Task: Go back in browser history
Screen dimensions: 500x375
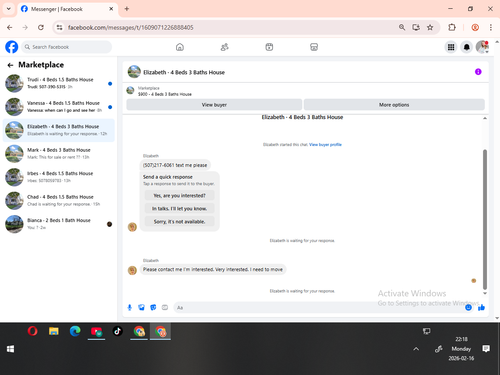Action: point(10,27)
